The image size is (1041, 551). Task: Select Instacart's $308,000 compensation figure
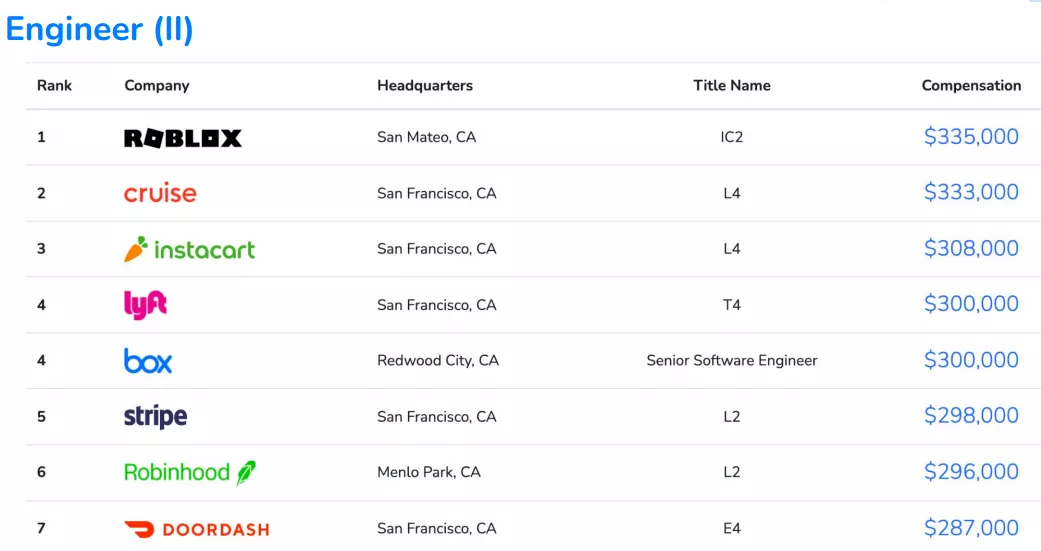click(x=971, y=248)
